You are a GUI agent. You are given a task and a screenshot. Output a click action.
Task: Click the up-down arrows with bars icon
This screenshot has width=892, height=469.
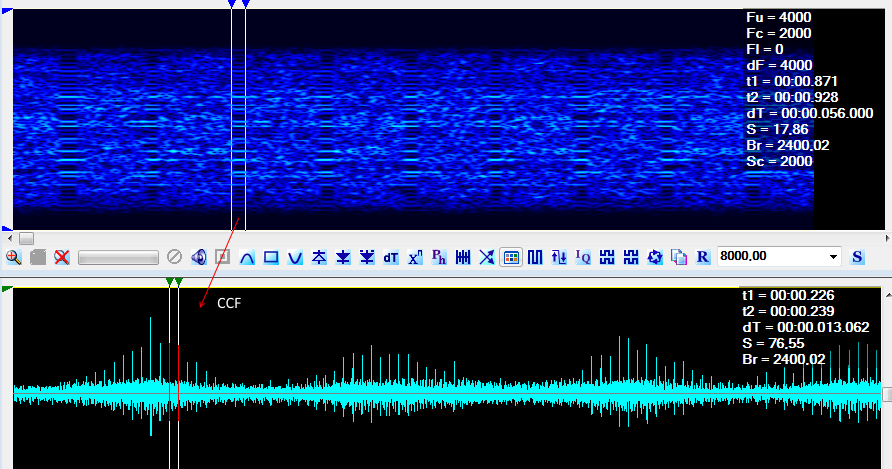click(x=559, y=257)
